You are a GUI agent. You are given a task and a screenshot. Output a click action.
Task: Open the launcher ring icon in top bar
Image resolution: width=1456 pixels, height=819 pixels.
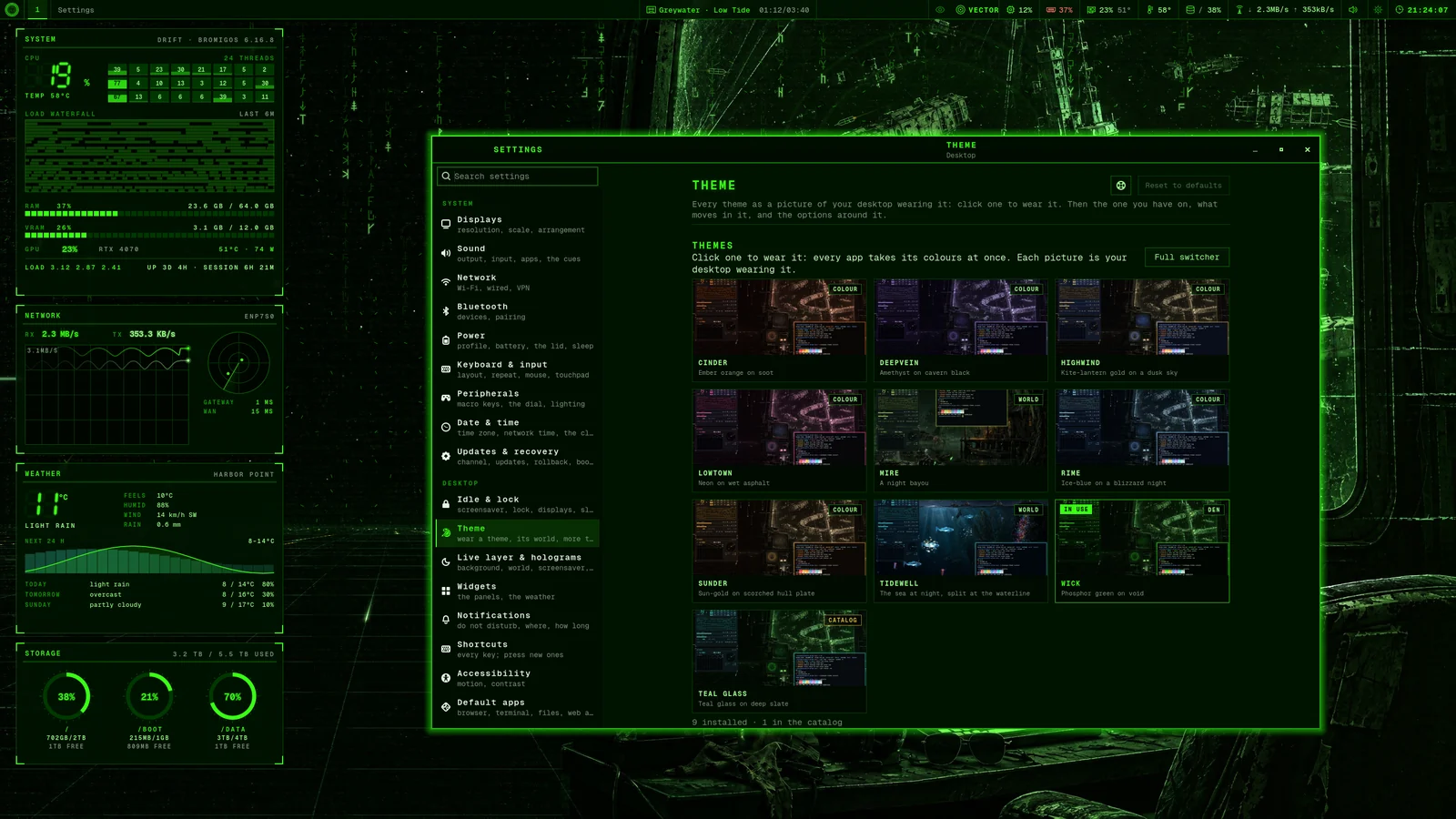tap(12, 10)
